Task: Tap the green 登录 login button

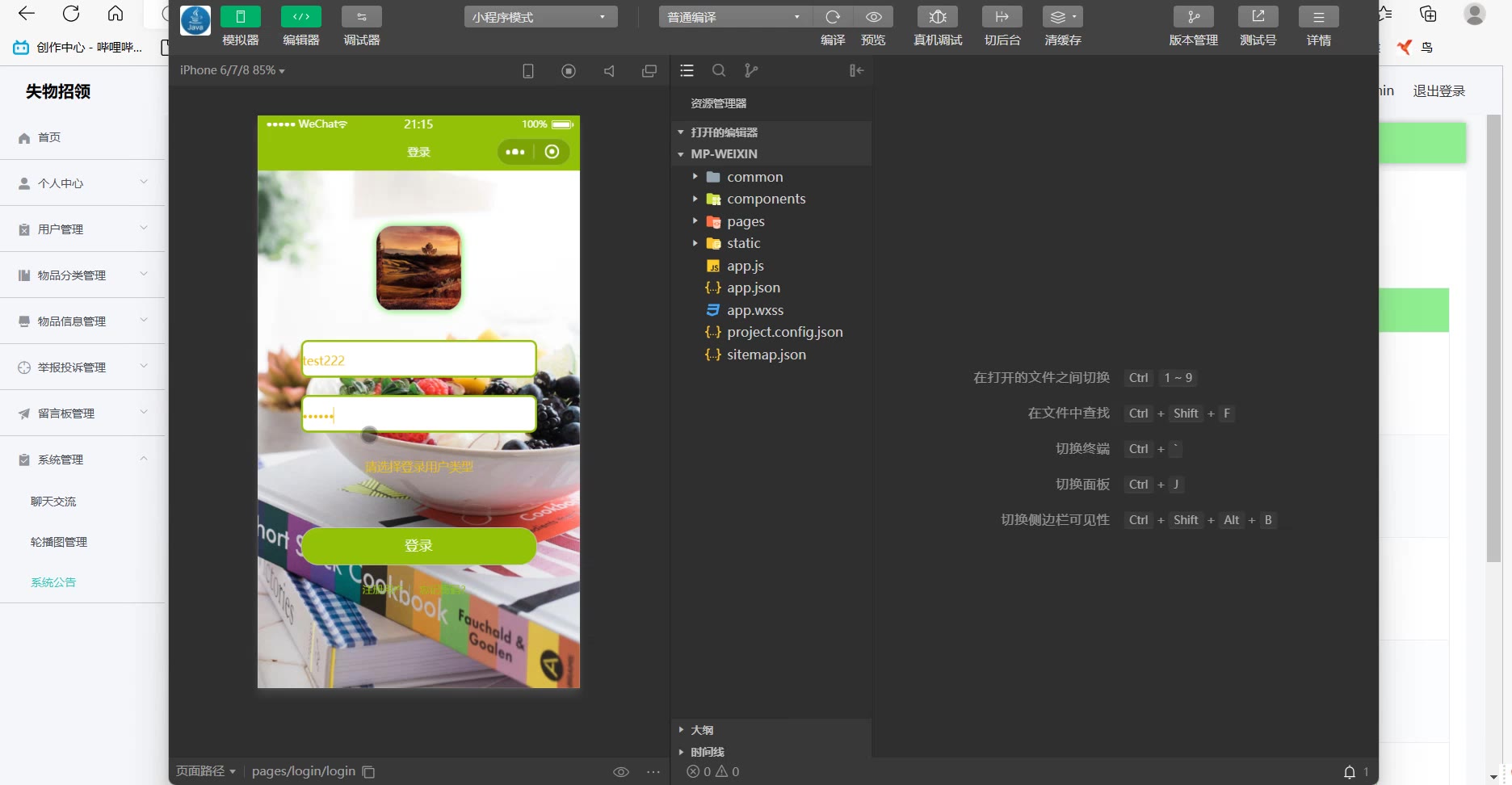Action: pos(418,546)
